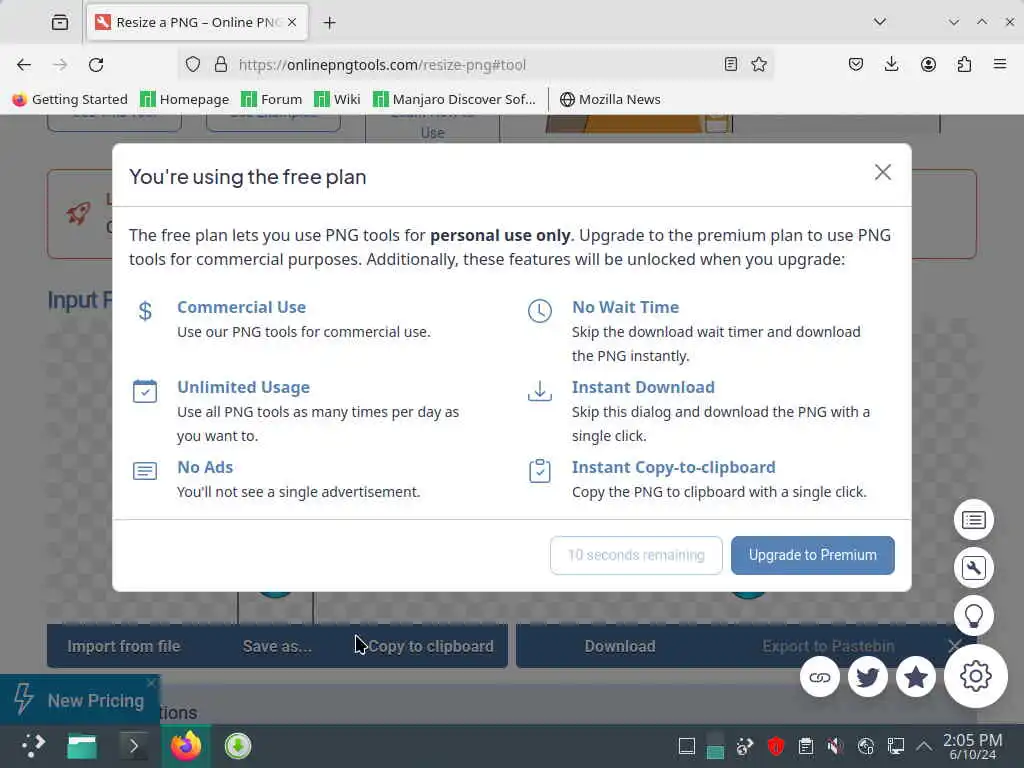Click the clock No Wait Time icon

coord(539,311)
